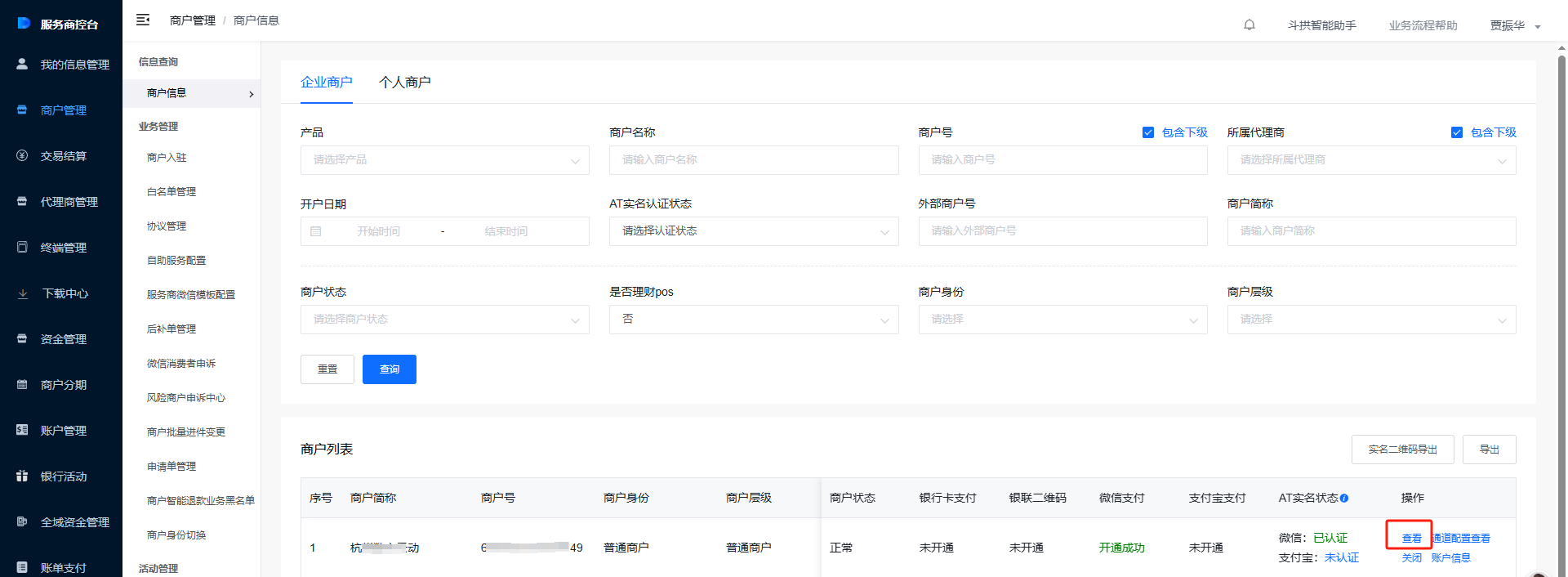1568x577 pixels.
Task: Click the 银行活动 gift icon
Action: (22, 476)
